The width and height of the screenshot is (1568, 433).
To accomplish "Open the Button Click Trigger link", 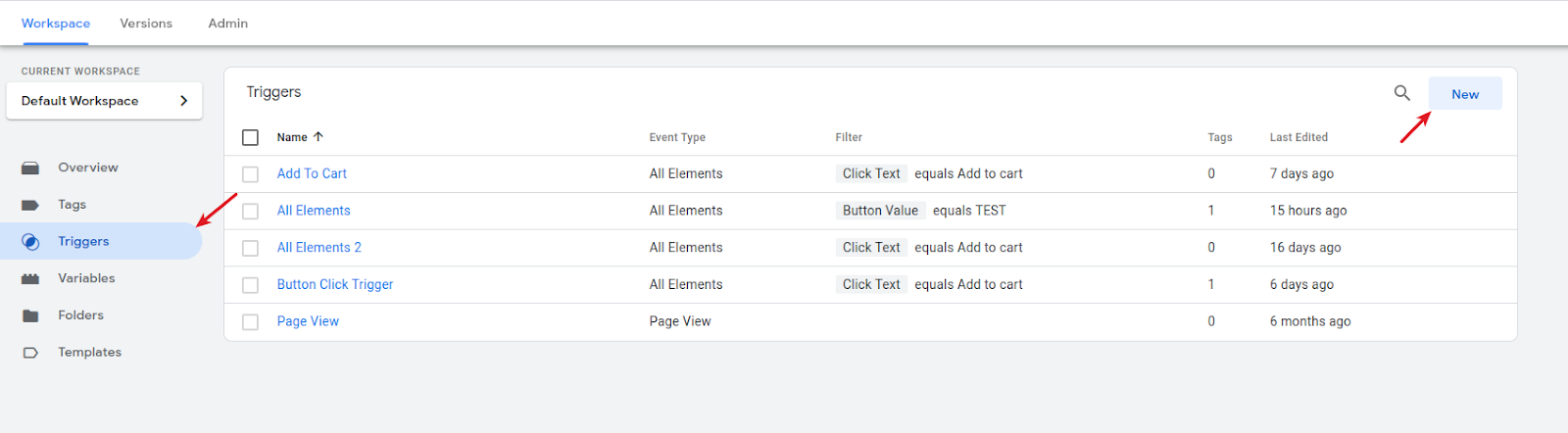I will click(334, 285).
